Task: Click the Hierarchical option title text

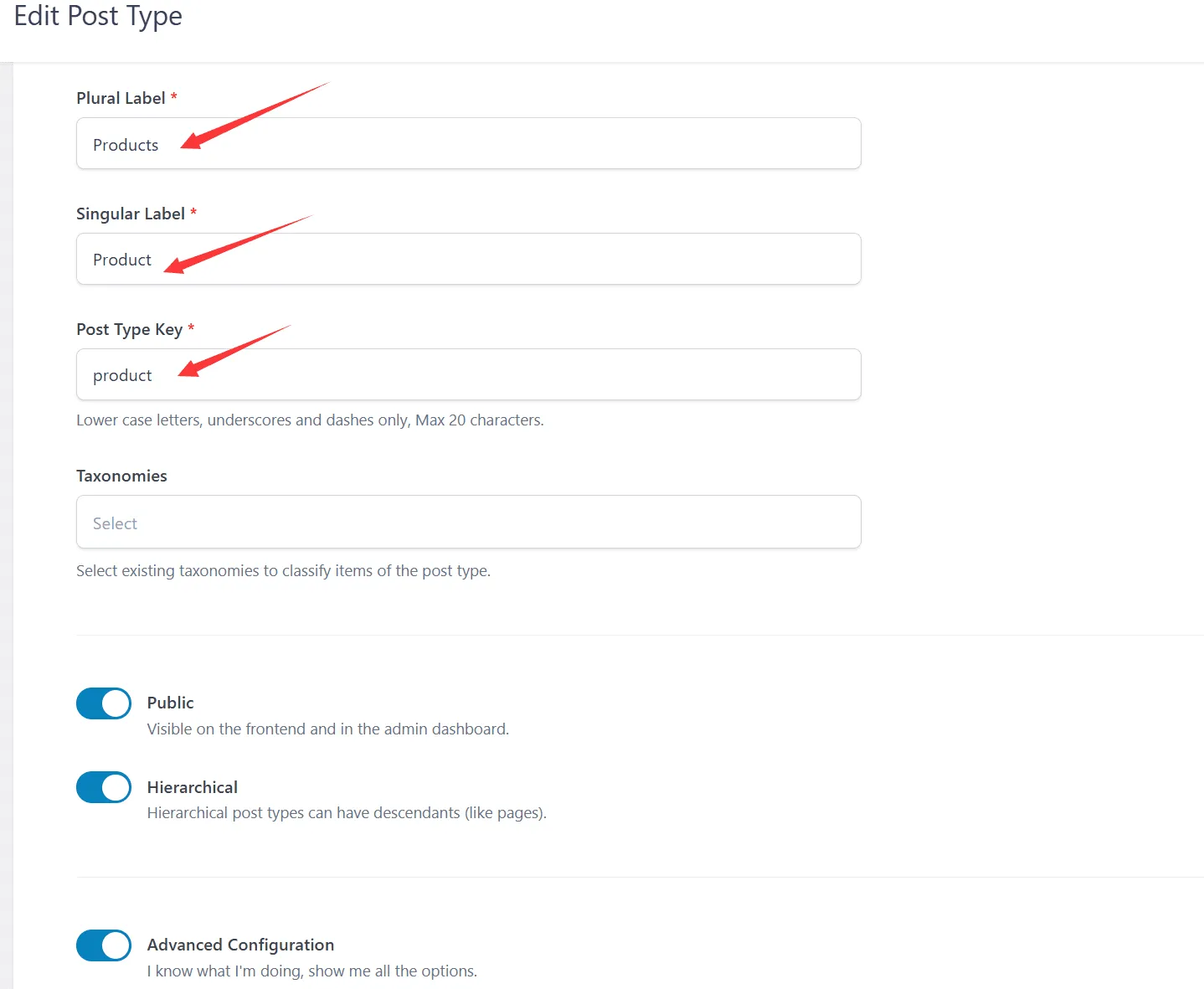Action: (192, 787)
